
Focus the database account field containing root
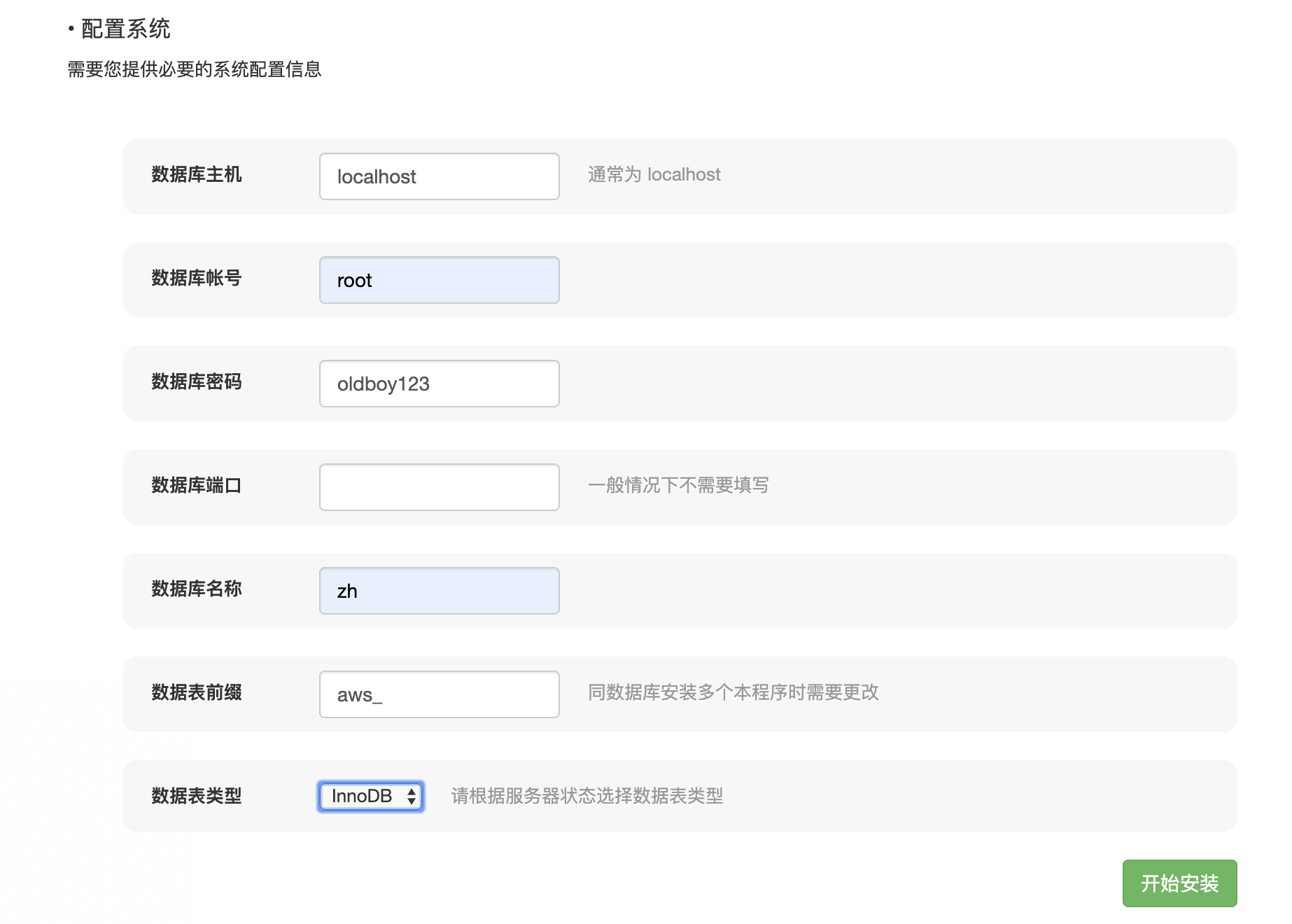tap(439, 280)
